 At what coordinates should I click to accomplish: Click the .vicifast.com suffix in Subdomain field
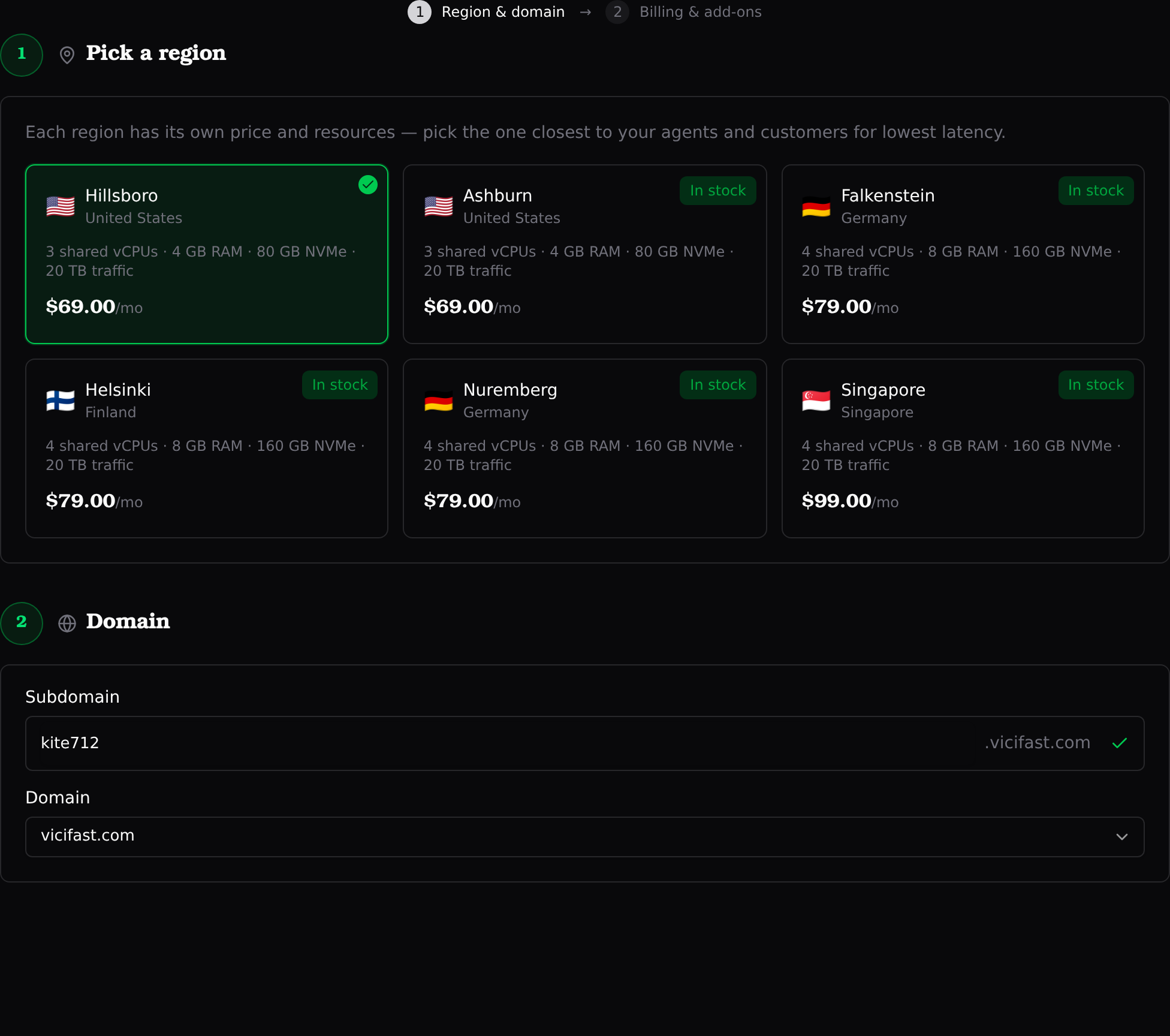click(1038, 743)
